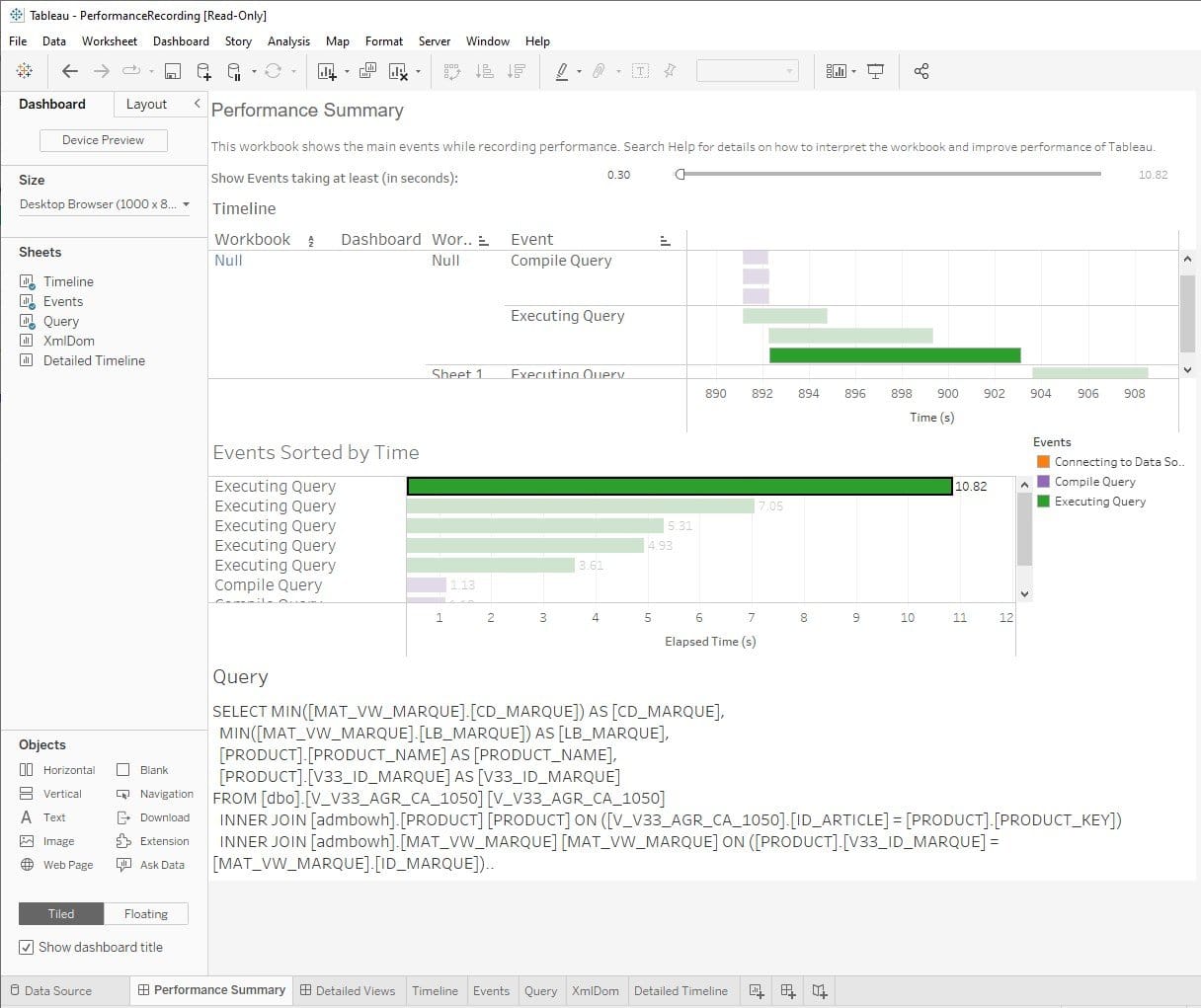Select the Extension object
Image resolution: width=1201 pixels, height=1008 pixels.
point(153,841)
